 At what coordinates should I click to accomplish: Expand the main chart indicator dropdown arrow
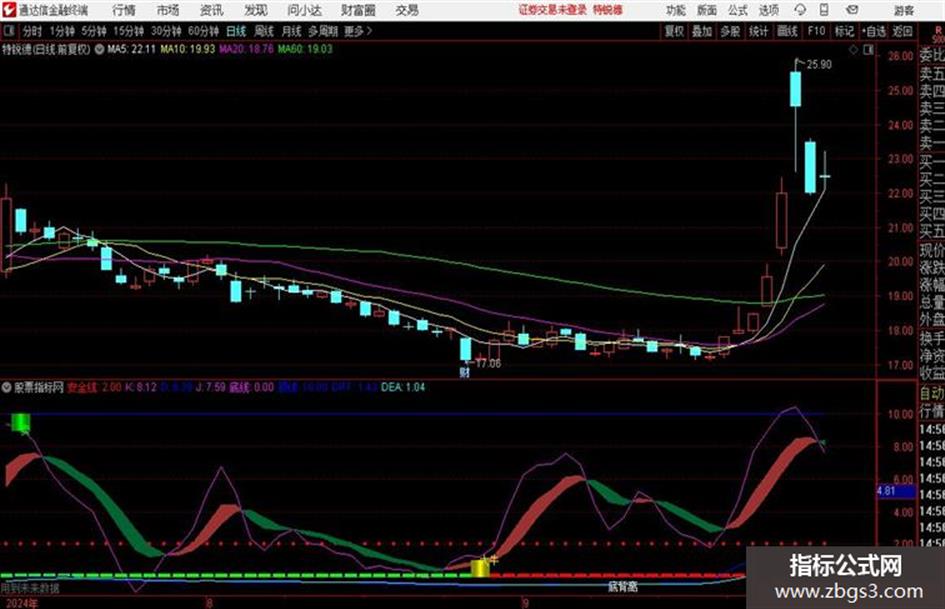99,49
